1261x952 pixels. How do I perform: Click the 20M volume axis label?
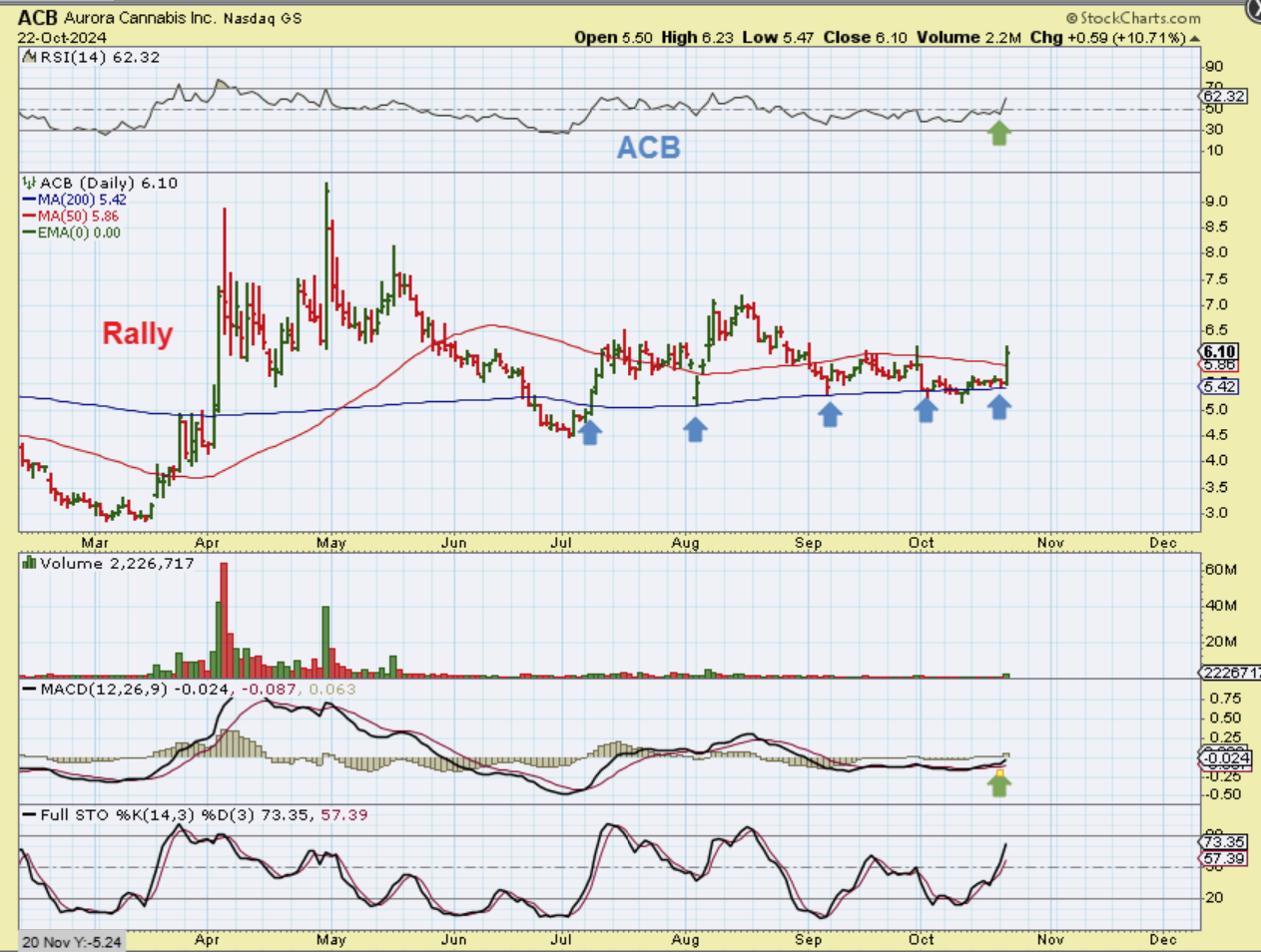coord(1222,642)
